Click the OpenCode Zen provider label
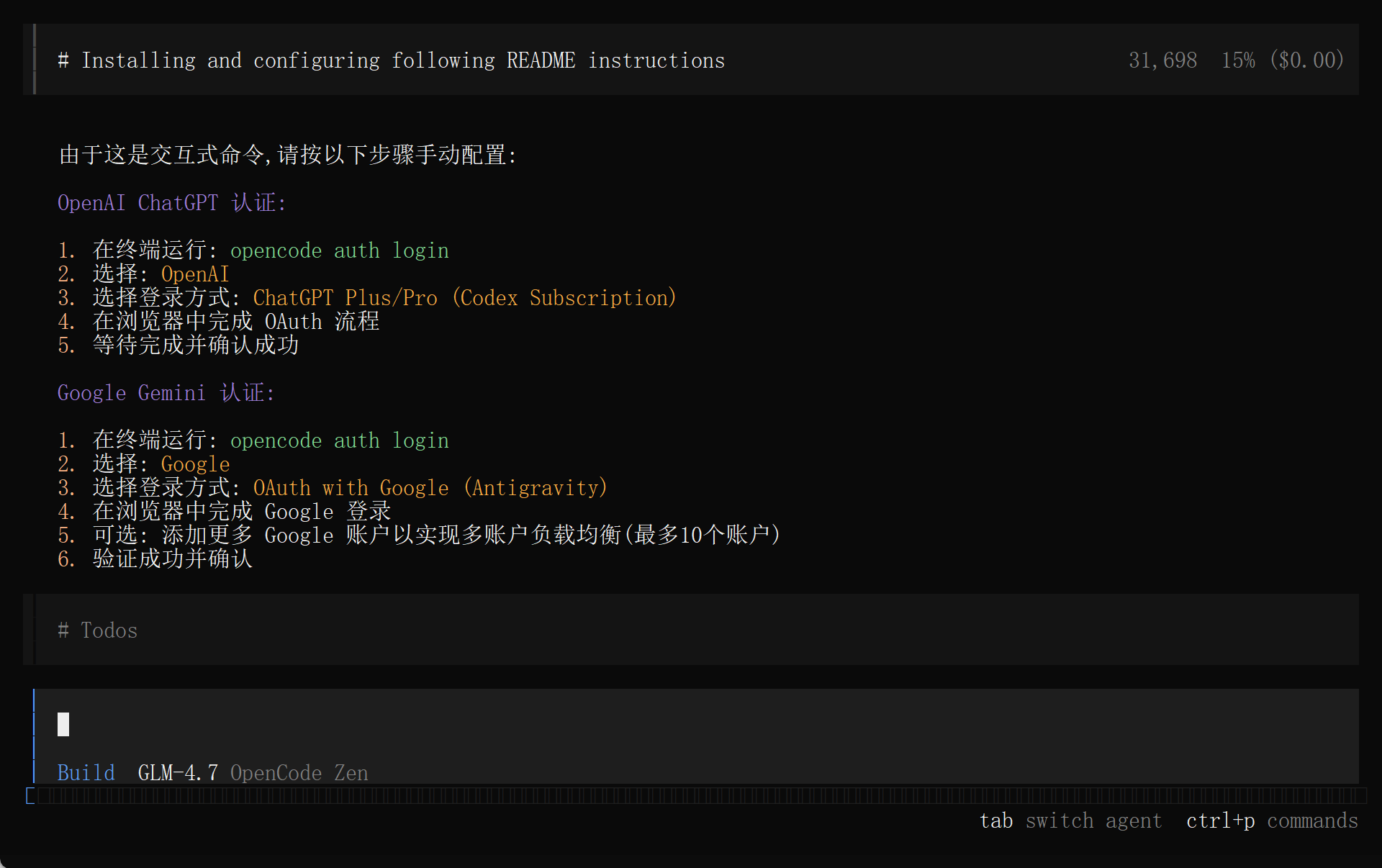This screenshot has height=868, width=1382. [x=299, y=773]
